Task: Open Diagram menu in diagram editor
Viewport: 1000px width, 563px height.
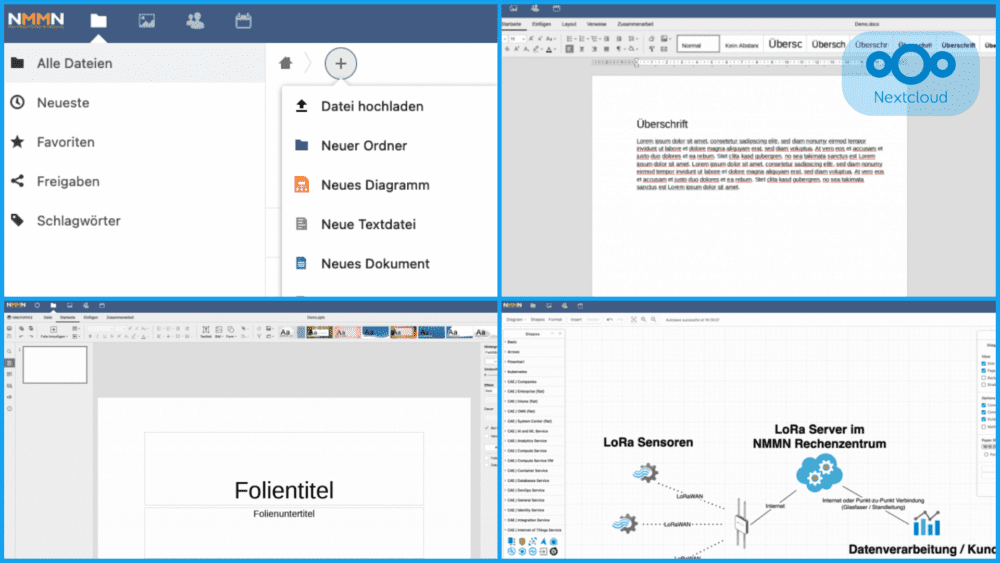Action: (515, 319)
